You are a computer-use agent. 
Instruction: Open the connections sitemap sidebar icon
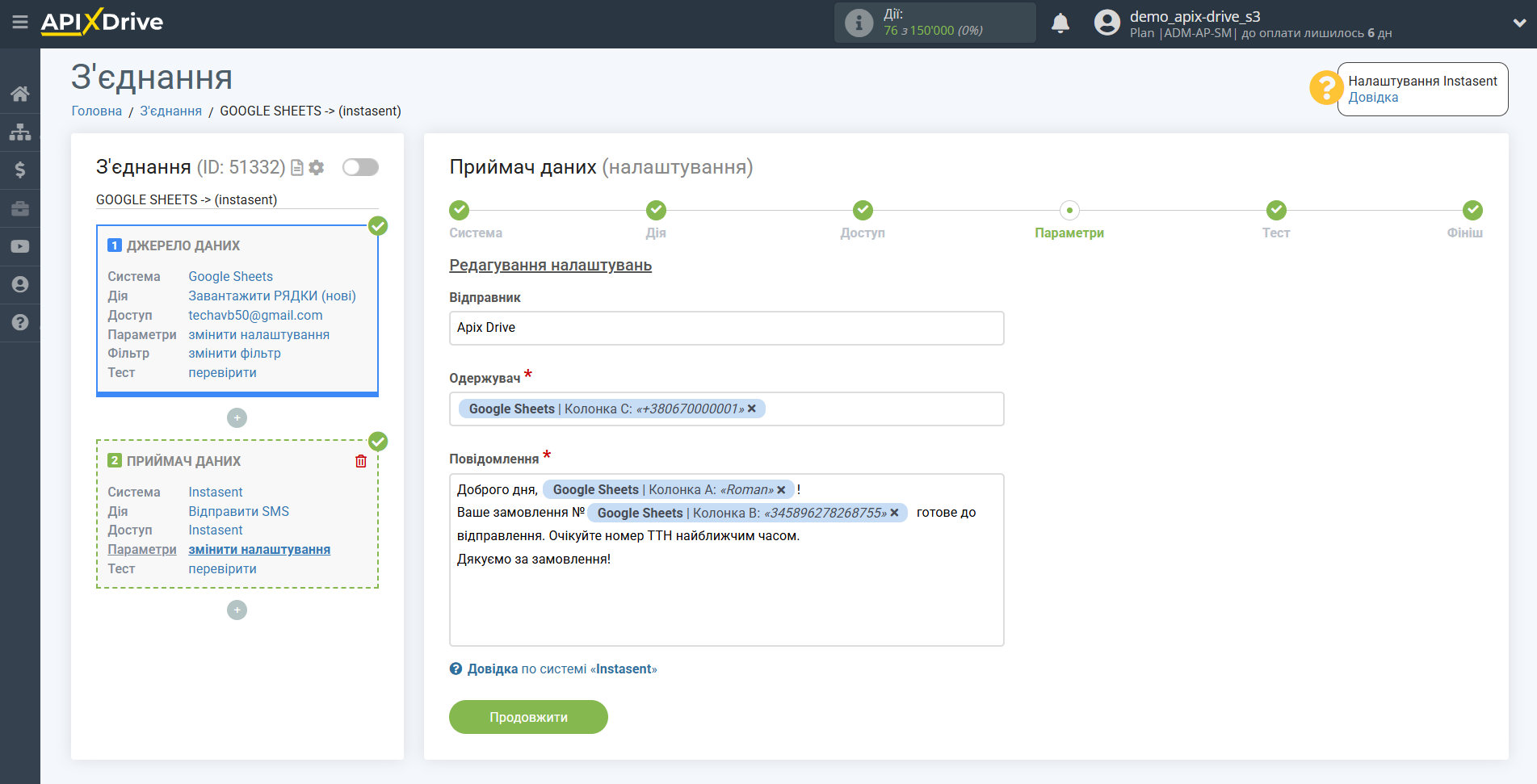[x=20, y=132]
